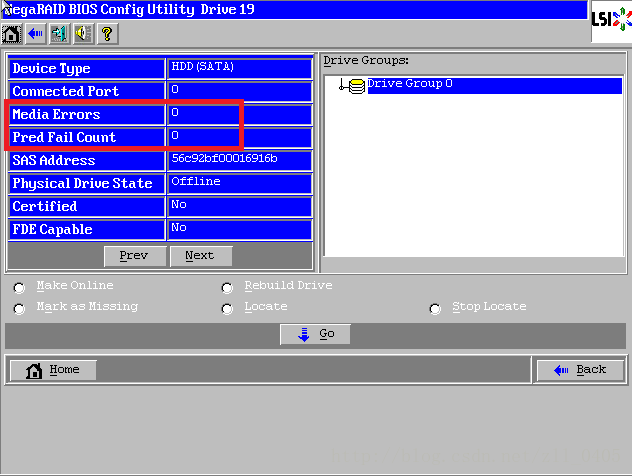Select the Stop Locate radio button
Screen dimensions: 632x476
[435, 309]
